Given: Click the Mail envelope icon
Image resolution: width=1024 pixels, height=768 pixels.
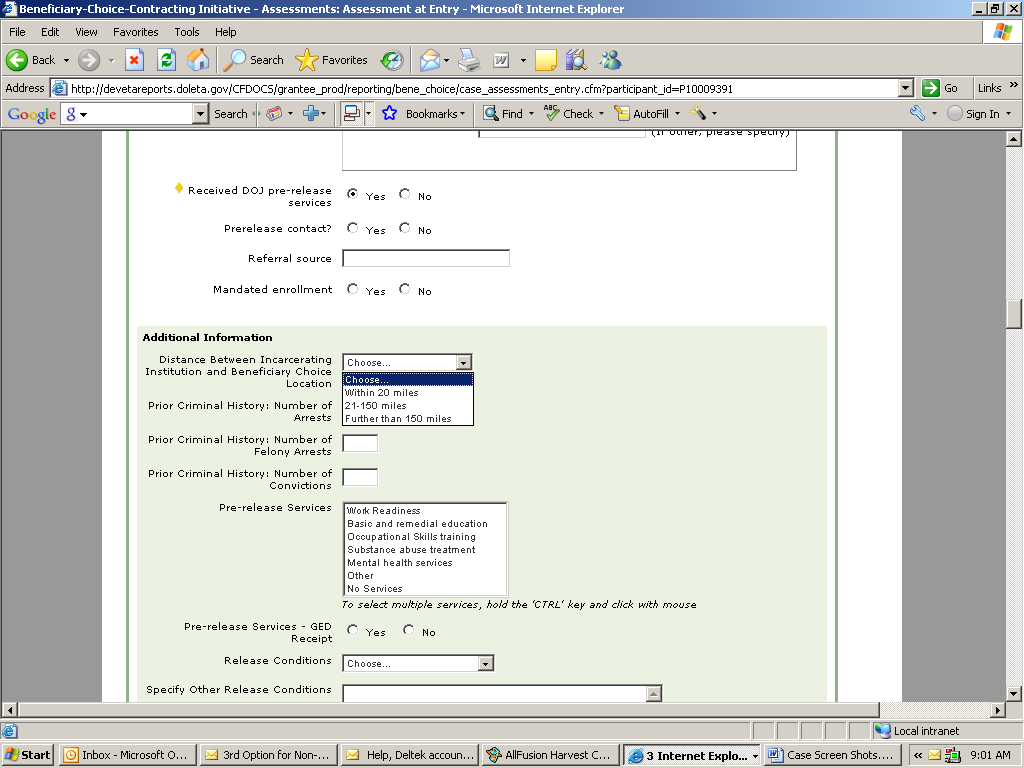Looking at the screenshot, I should pyautogui.click(x=429, y=60).
